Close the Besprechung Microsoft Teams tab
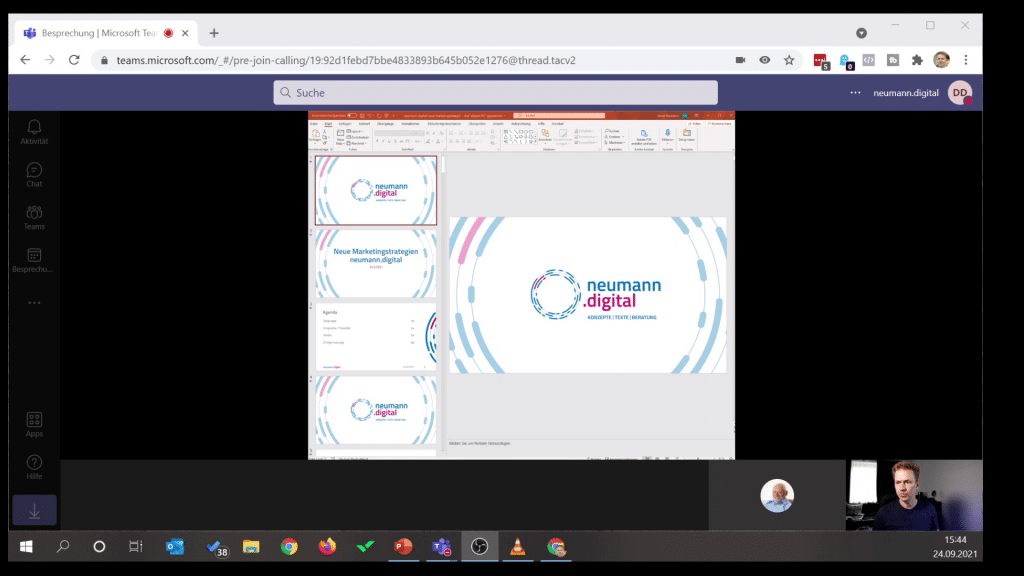This screenshot has width=1024, height=576. [185, 33]
